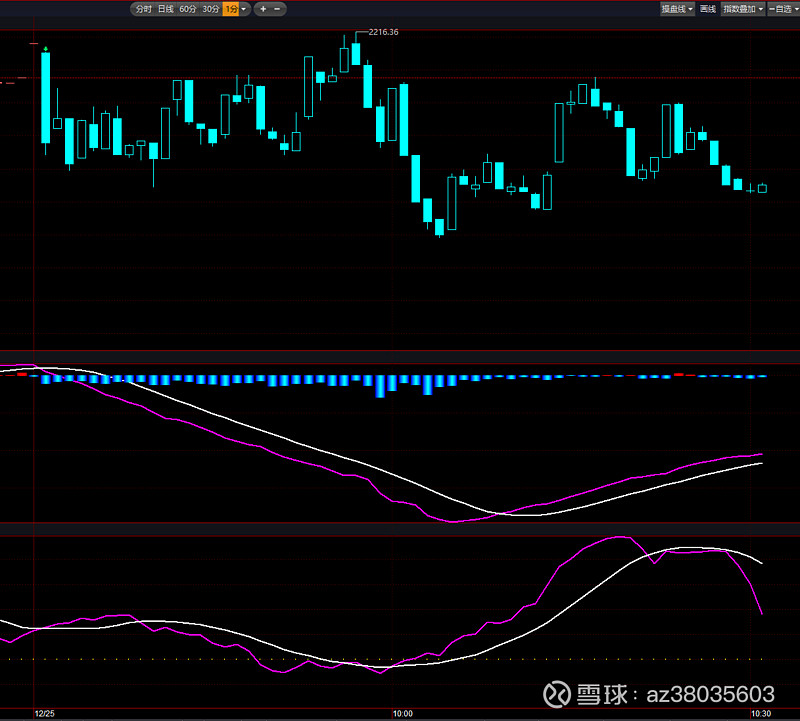Select the 日线 daily chart period

pyautogui.click(x=166, y=9)
